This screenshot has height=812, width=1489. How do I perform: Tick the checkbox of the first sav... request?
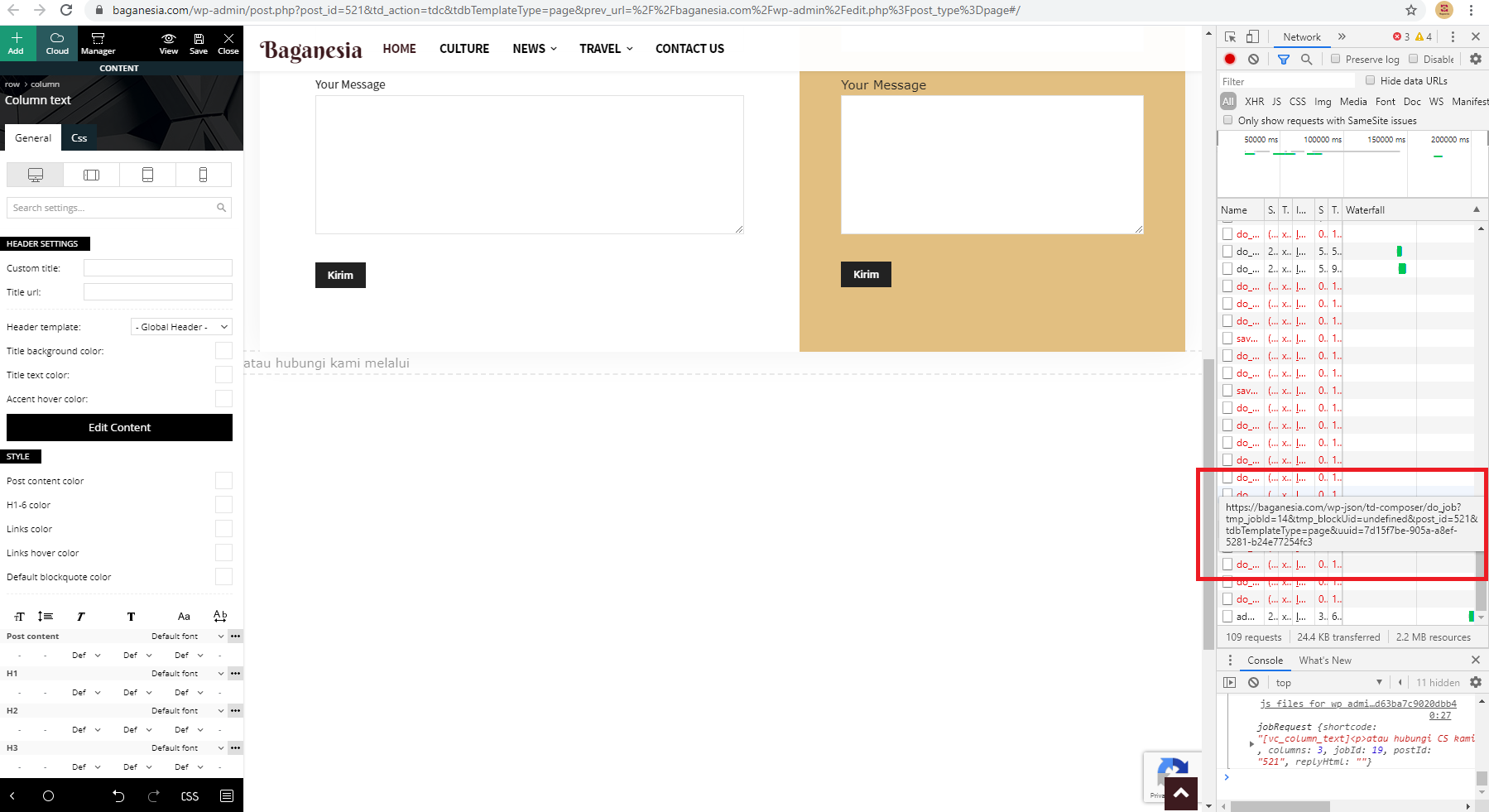[x=1227, y=339]
